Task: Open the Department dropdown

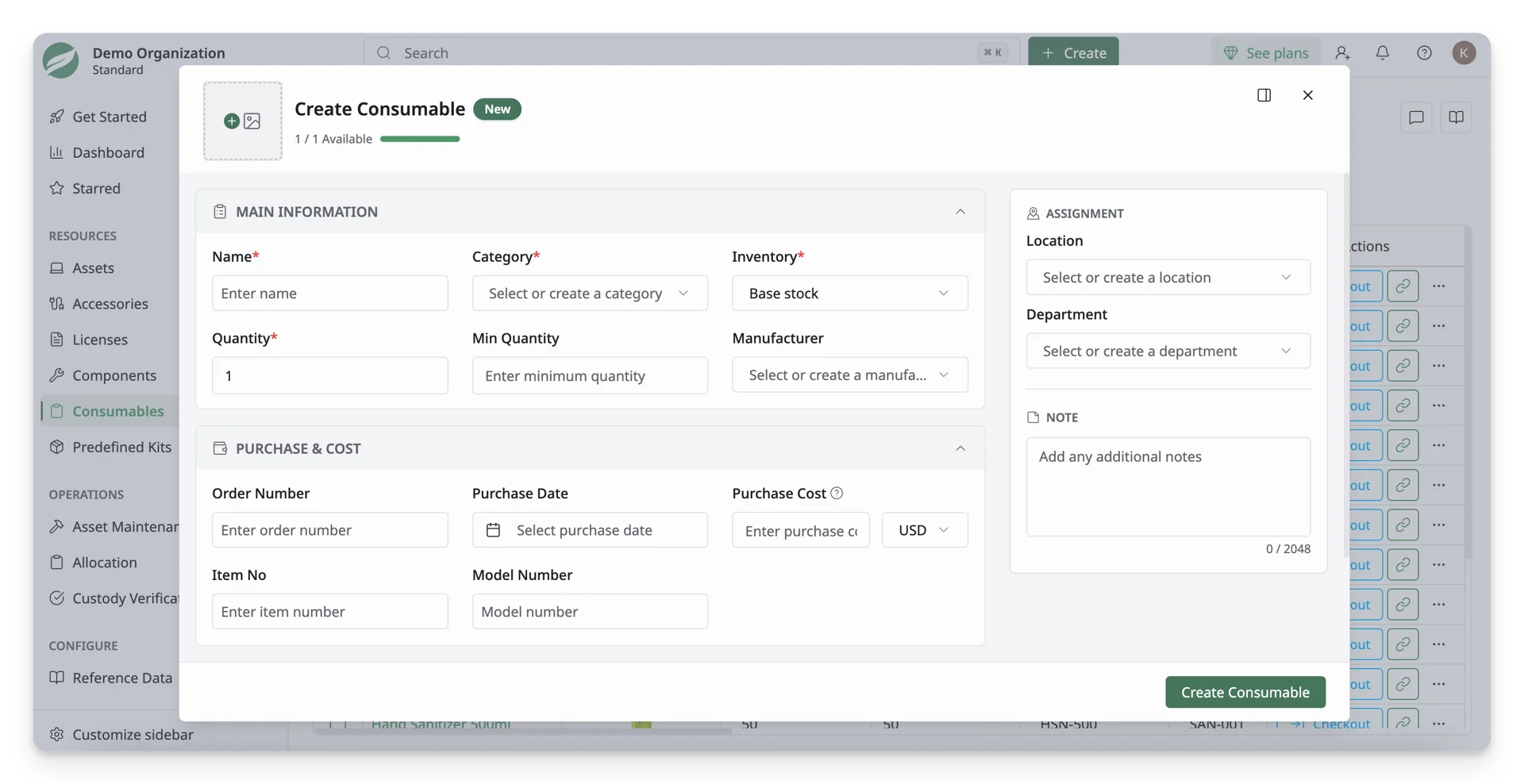Action: click(x=1168, y=351)
